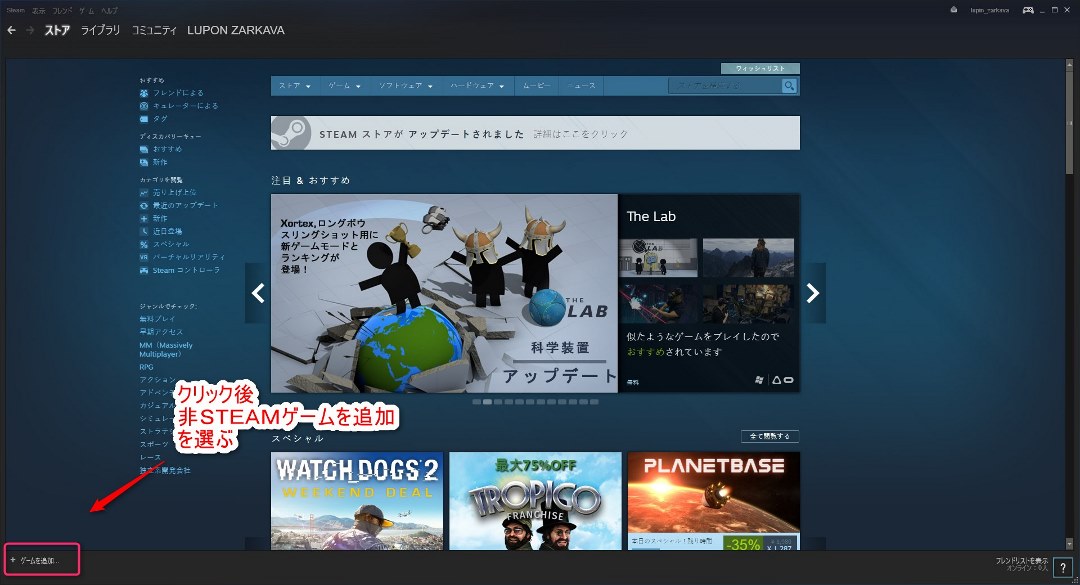The width and height of the screenshot is (1080, 585).
Task: Open the レース genre link
Action: click(150, 458)
